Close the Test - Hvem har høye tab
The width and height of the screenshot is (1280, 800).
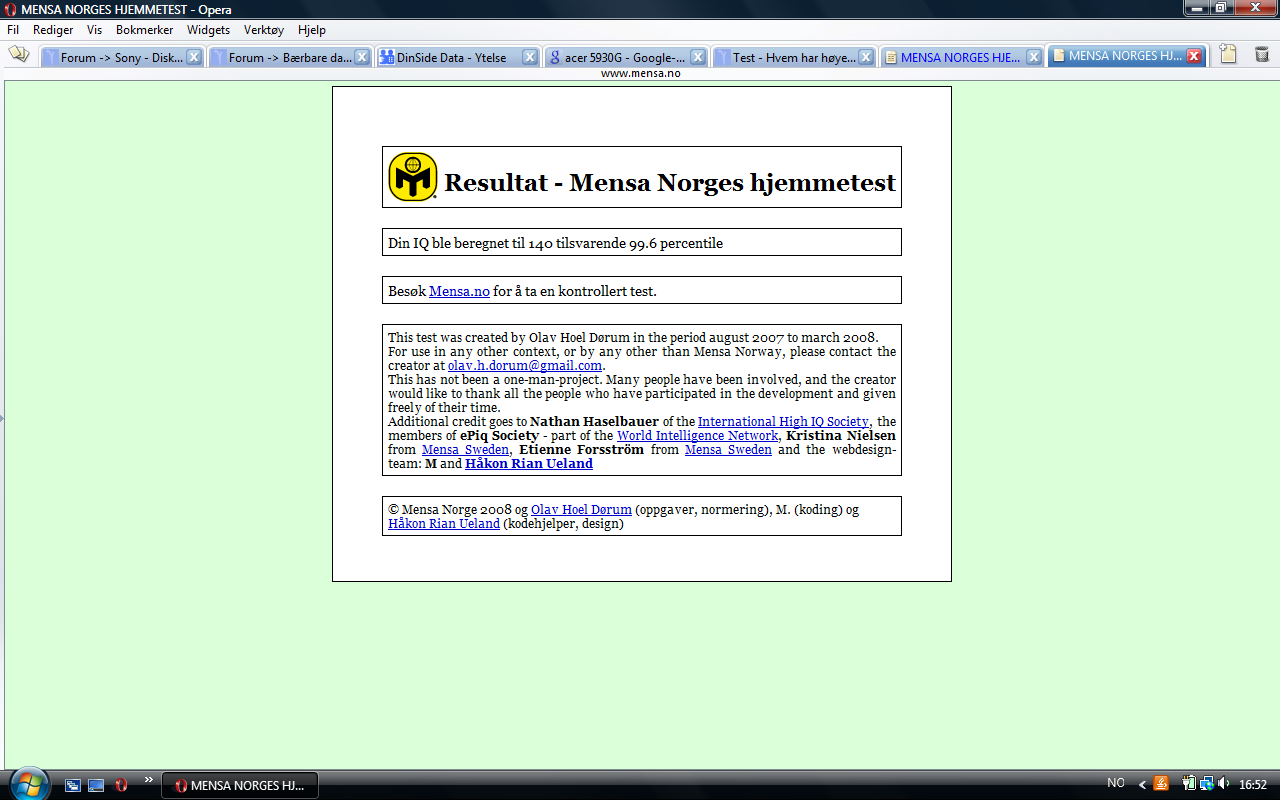point(866,57)
